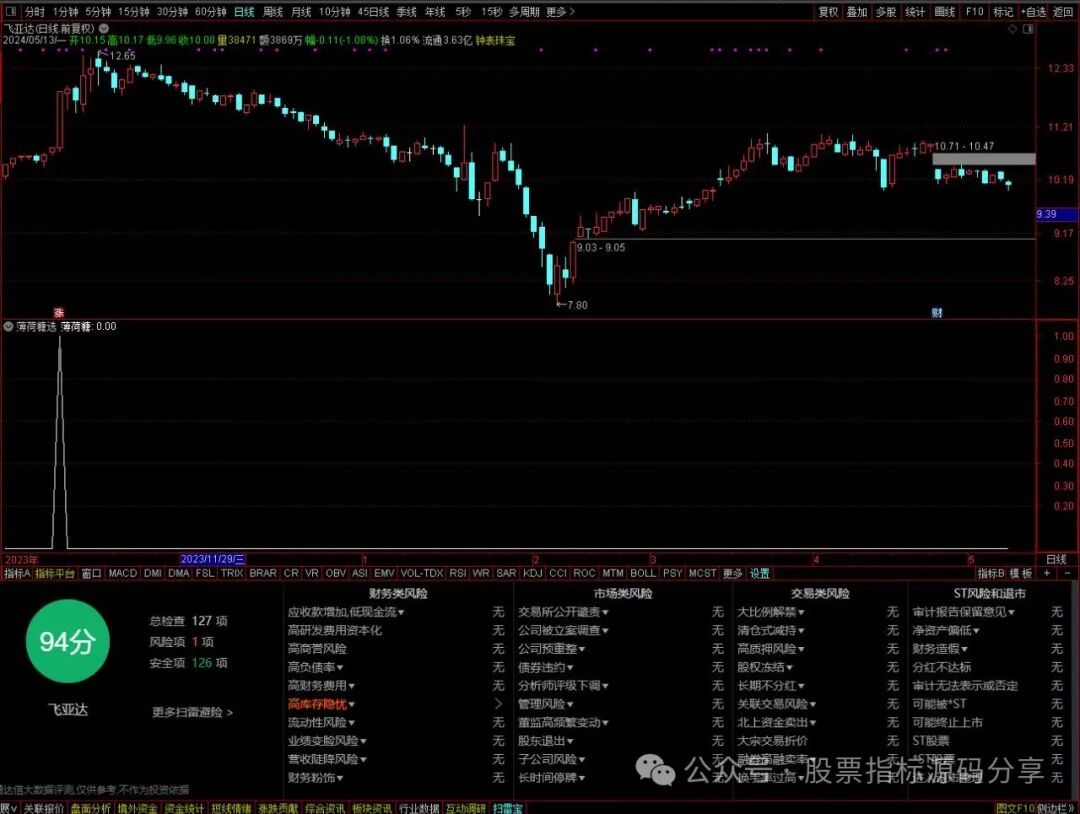This screenshot has height=814, width=1080.
Task: Select the MACD indicator tab
Action: pos(123,573)
